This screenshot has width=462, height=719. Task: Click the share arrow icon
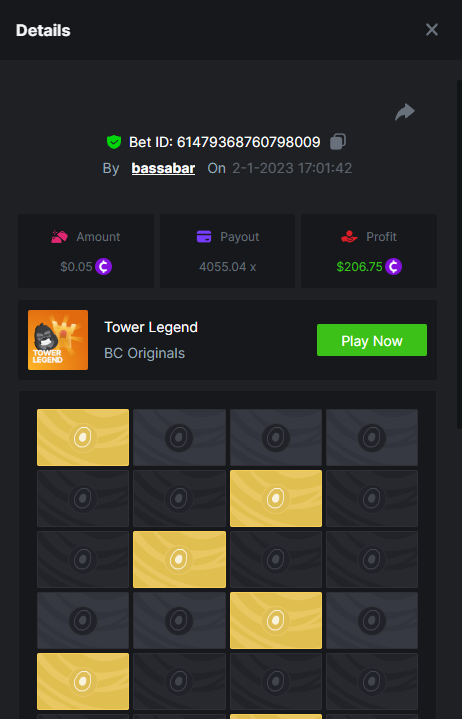[x=405, y=112]
